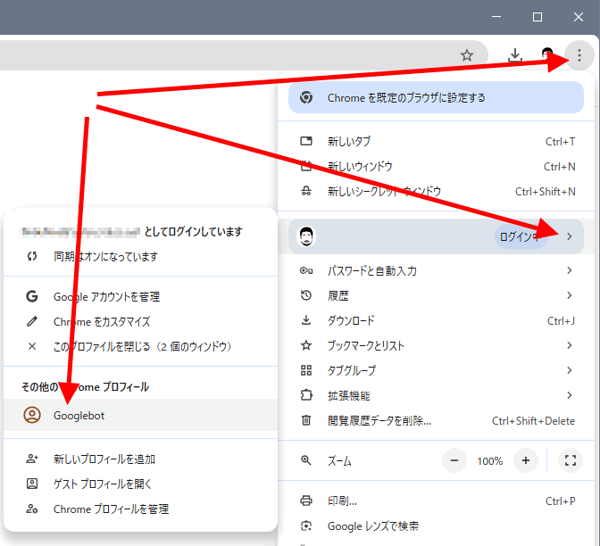
Task: Select 閲覧履歴データを削除 menu item
Action: (x=436, y=421)
